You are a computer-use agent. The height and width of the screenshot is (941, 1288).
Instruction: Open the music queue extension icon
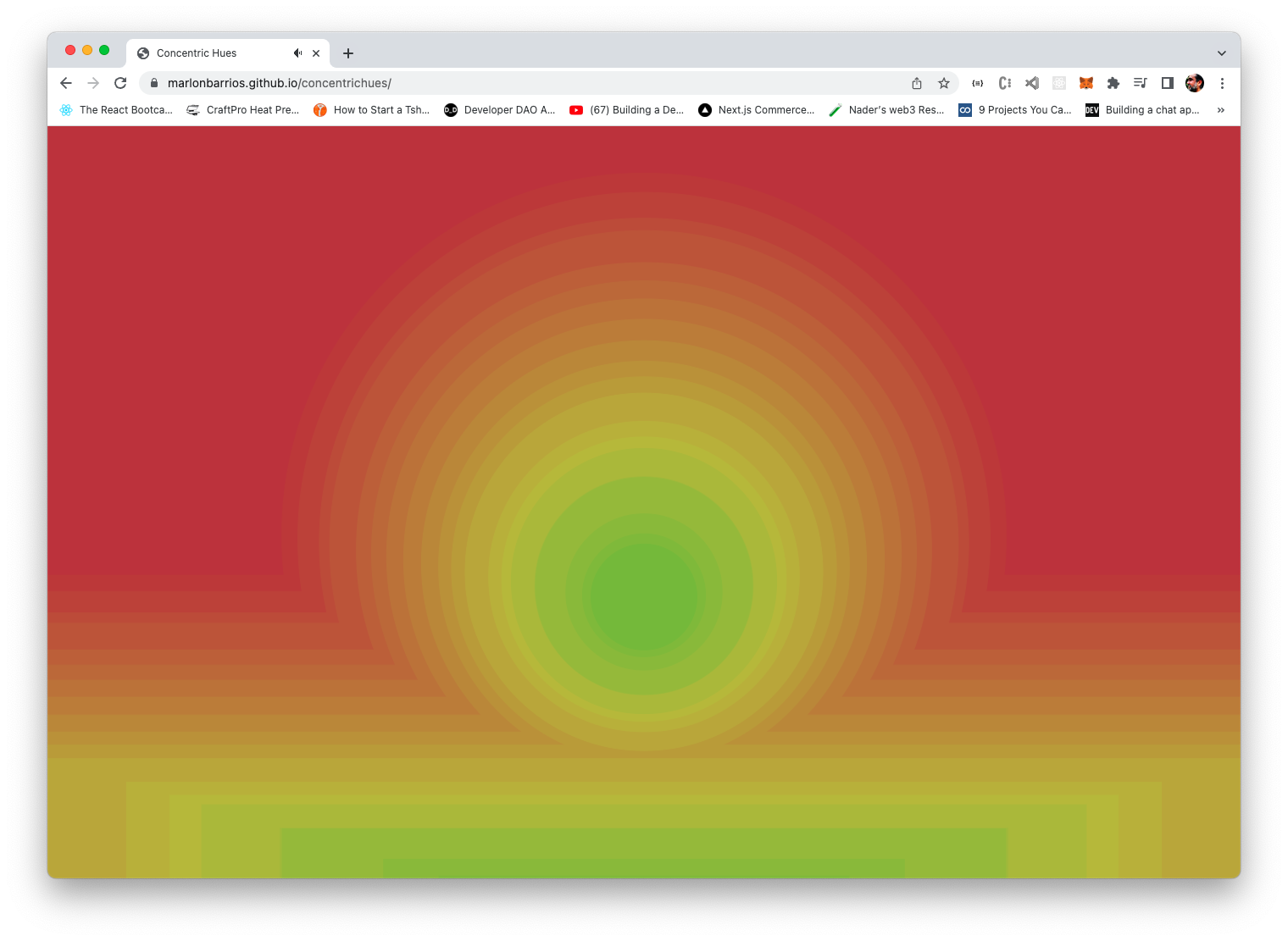tap(1140, 83)
